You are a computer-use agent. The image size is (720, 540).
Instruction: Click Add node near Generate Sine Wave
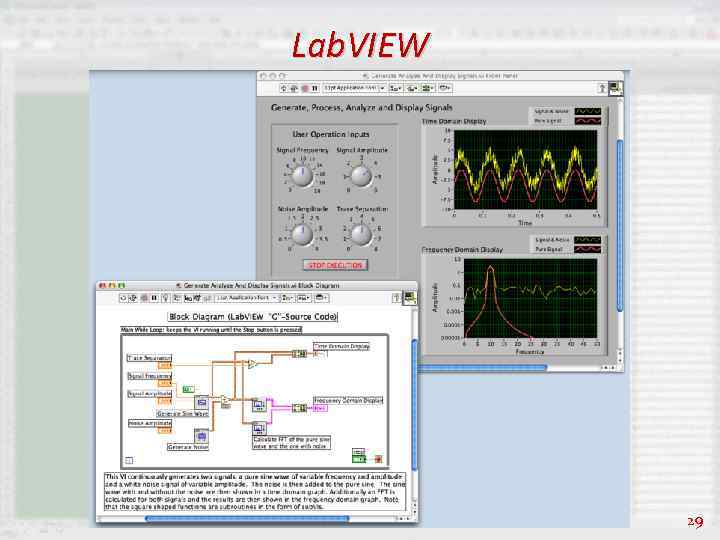(226, 401)
